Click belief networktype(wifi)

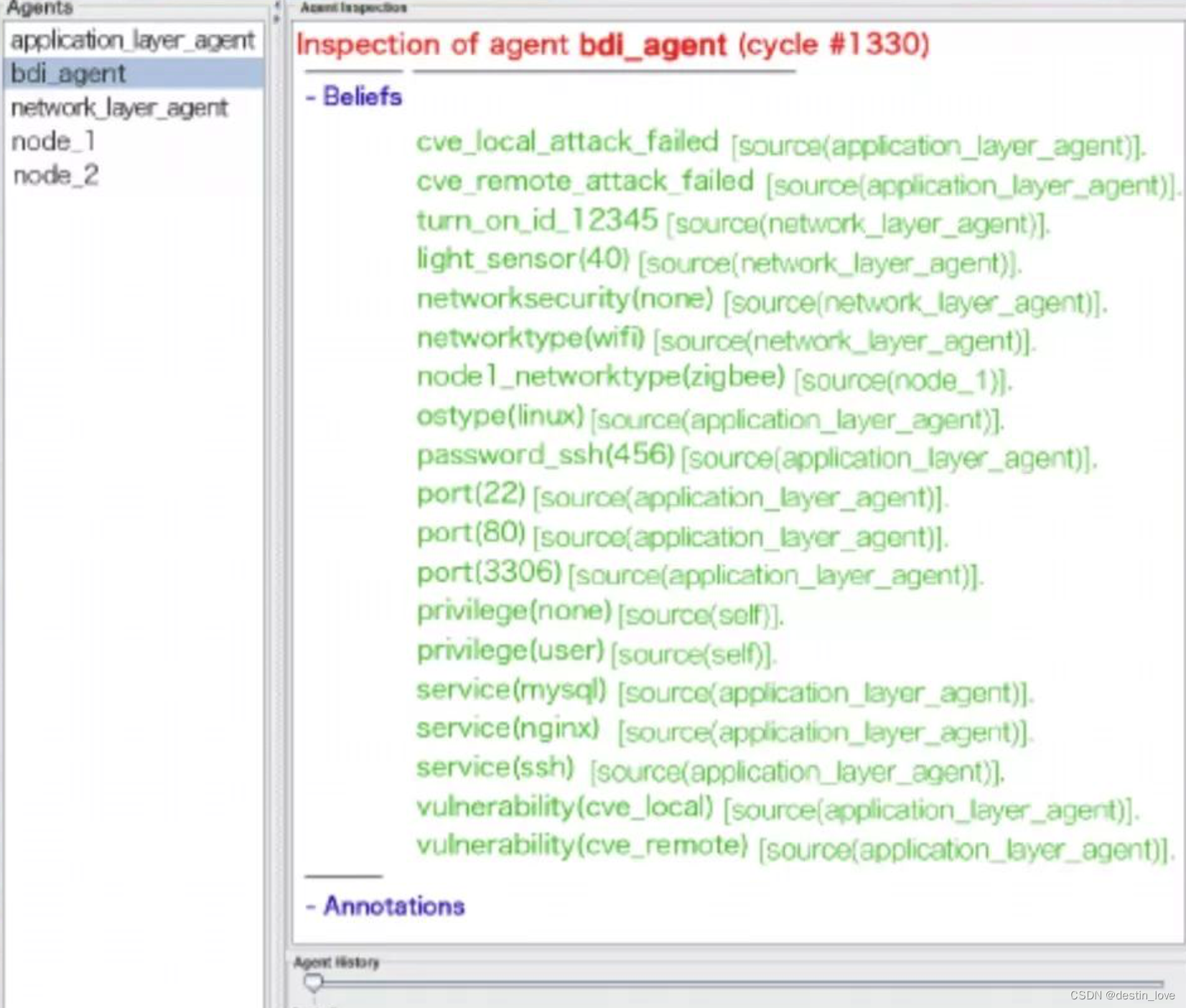(x=531, y=337)
